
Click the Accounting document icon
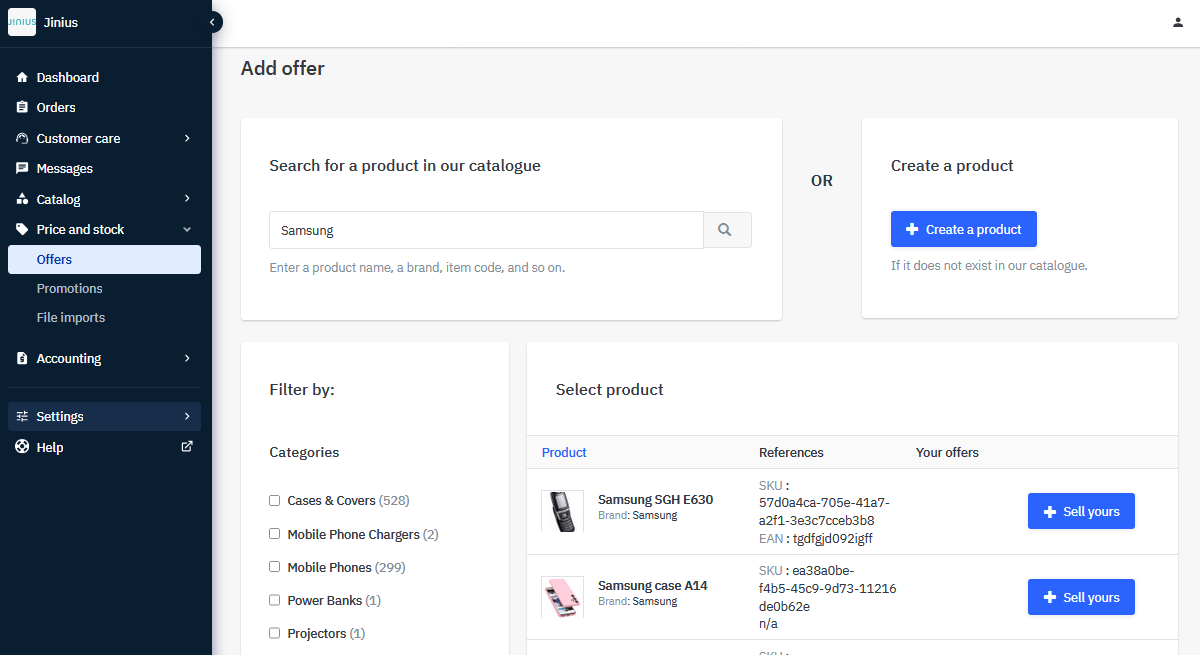point(22,358)
